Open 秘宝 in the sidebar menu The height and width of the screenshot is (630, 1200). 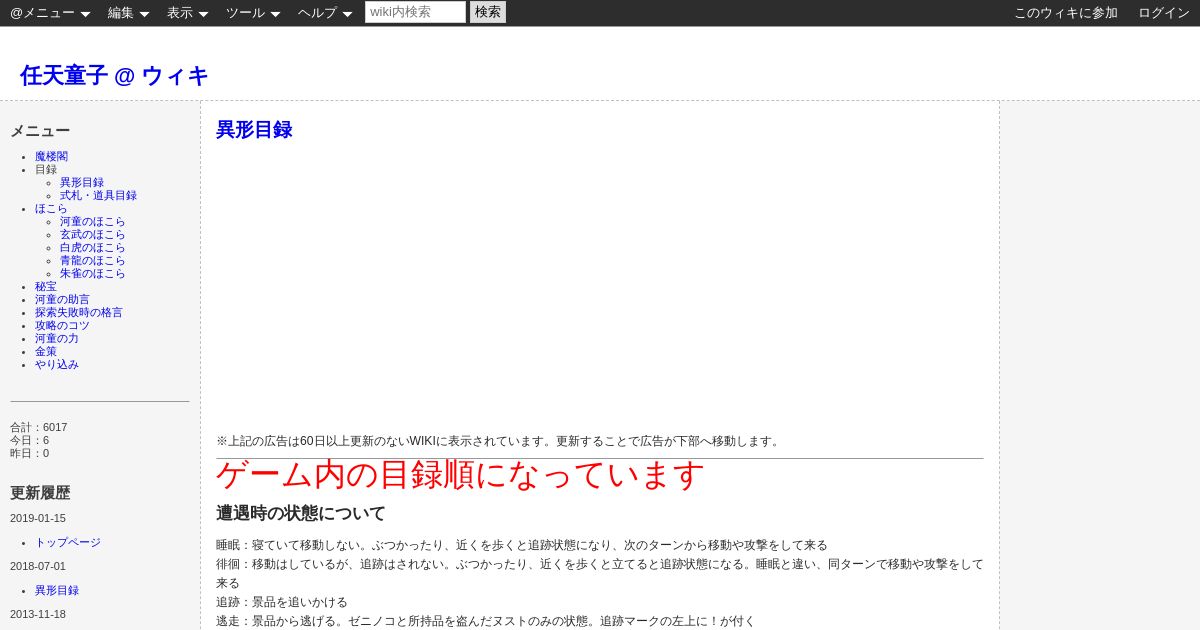pyautogui.click(x=46, y=287)
